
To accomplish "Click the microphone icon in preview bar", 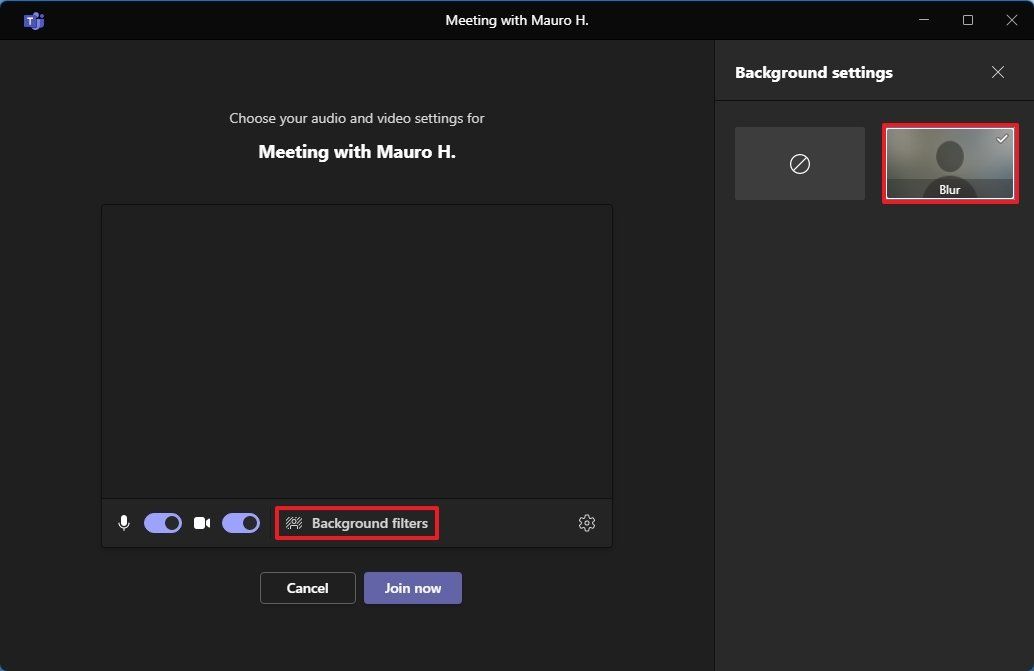I will 123,522.
